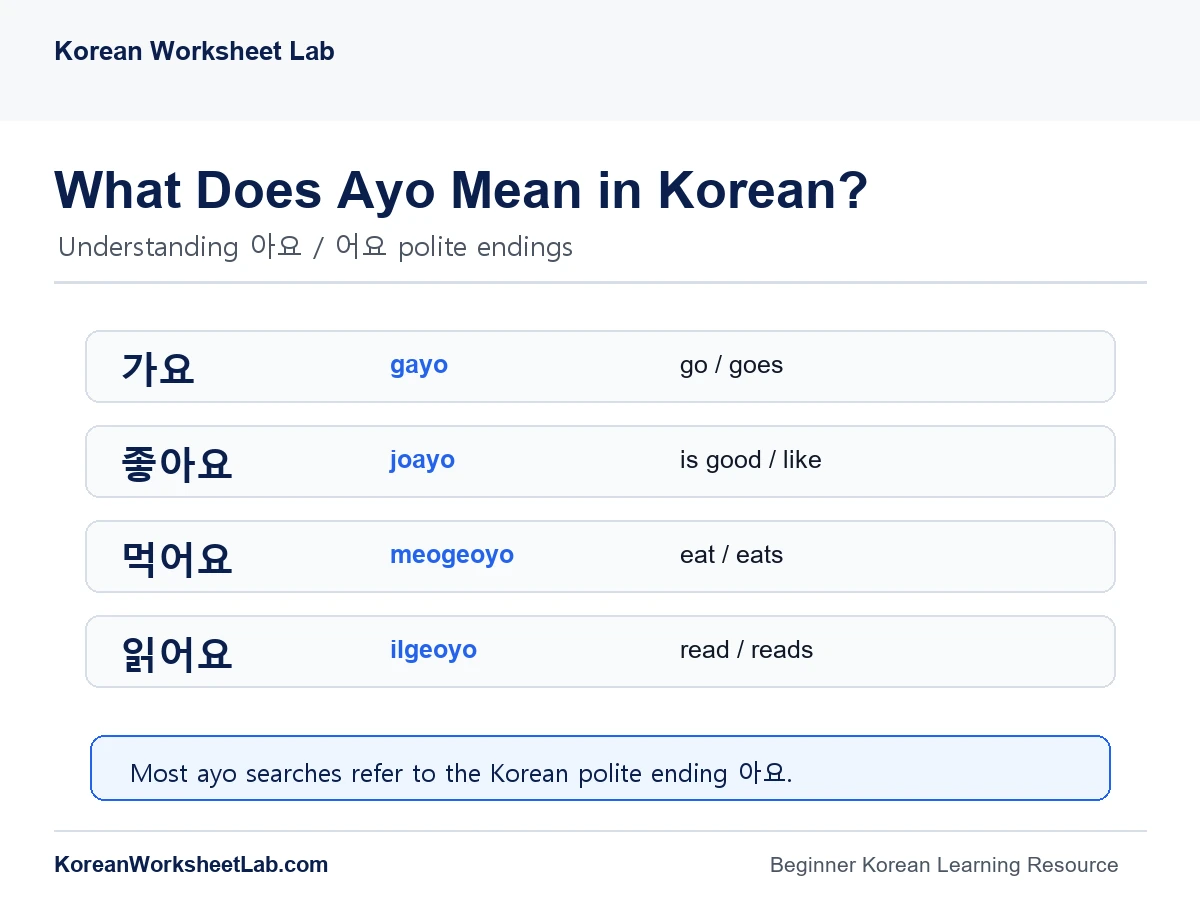Click the meaning go / goes
This screenshot has height=900, width=1200.
(x=731, y=365)
